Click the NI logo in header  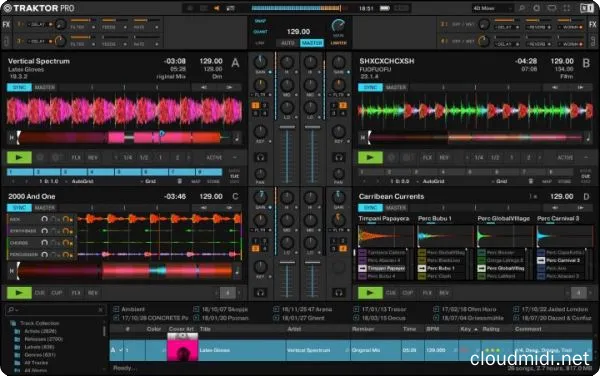pos(587,8)
